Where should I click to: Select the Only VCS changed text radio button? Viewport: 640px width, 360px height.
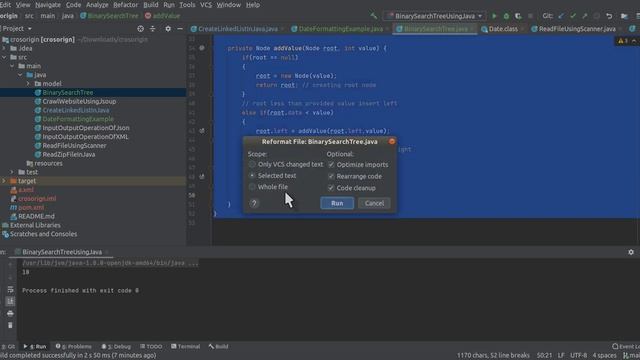tap(252, 164)
